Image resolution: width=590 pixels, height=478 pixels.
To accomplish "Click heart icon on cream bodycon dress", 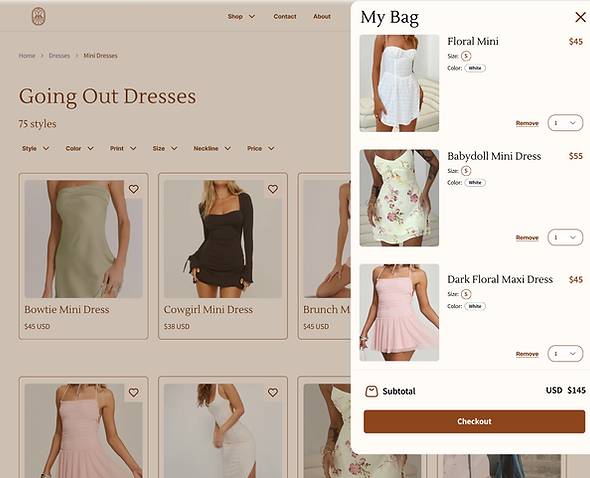I will click(273, 393).
